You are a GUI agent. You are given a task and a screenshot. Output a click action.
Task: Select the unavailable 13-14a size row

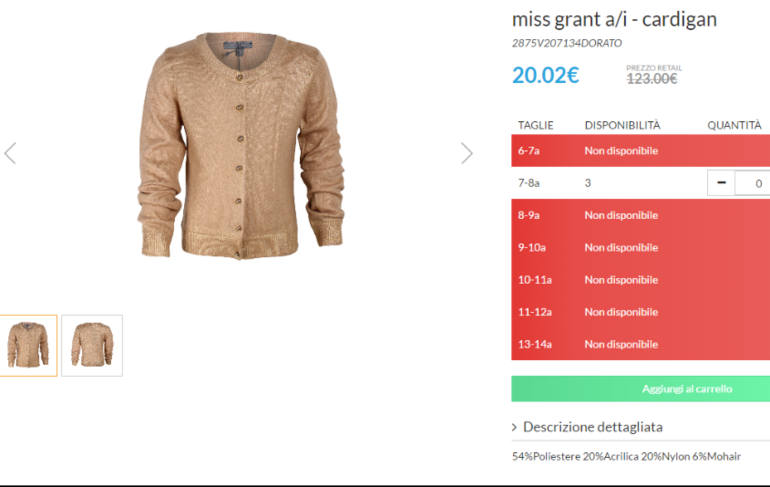(x=640, y=344)
